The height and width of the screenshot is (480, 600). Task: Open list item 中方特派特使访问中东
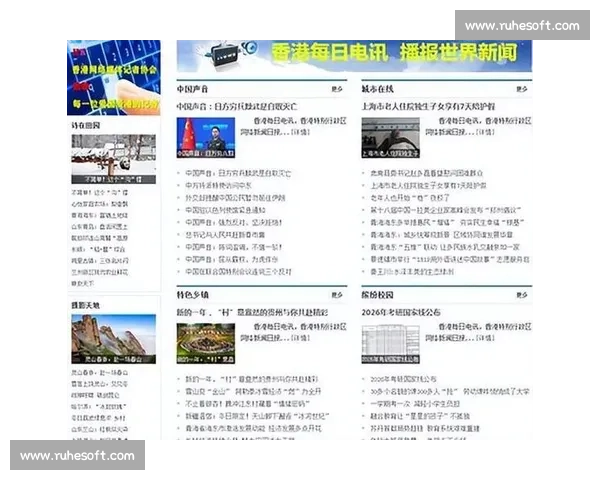click(218, 186)
